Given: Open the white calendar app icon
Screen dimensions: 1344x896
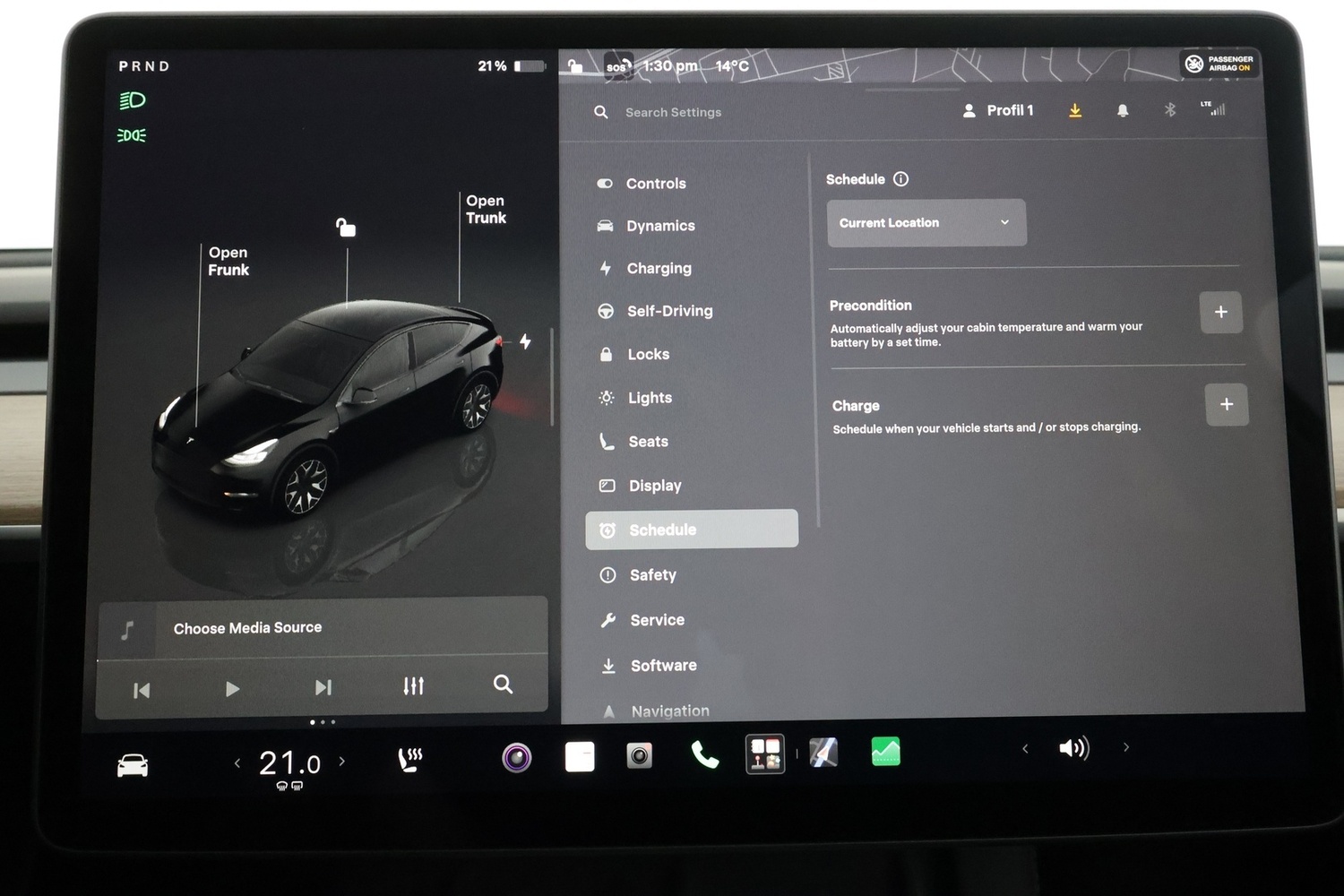Looking at the screenshot, I should tap(580, 756).
